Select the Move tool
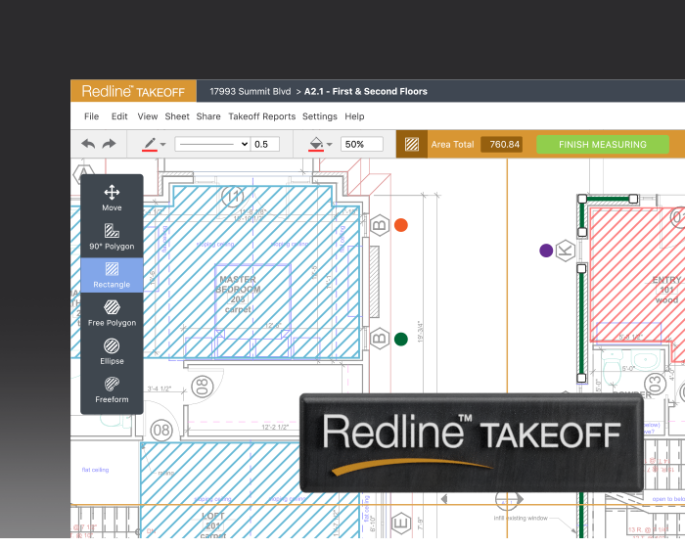The image size is (685, 539). pos(112,198)
